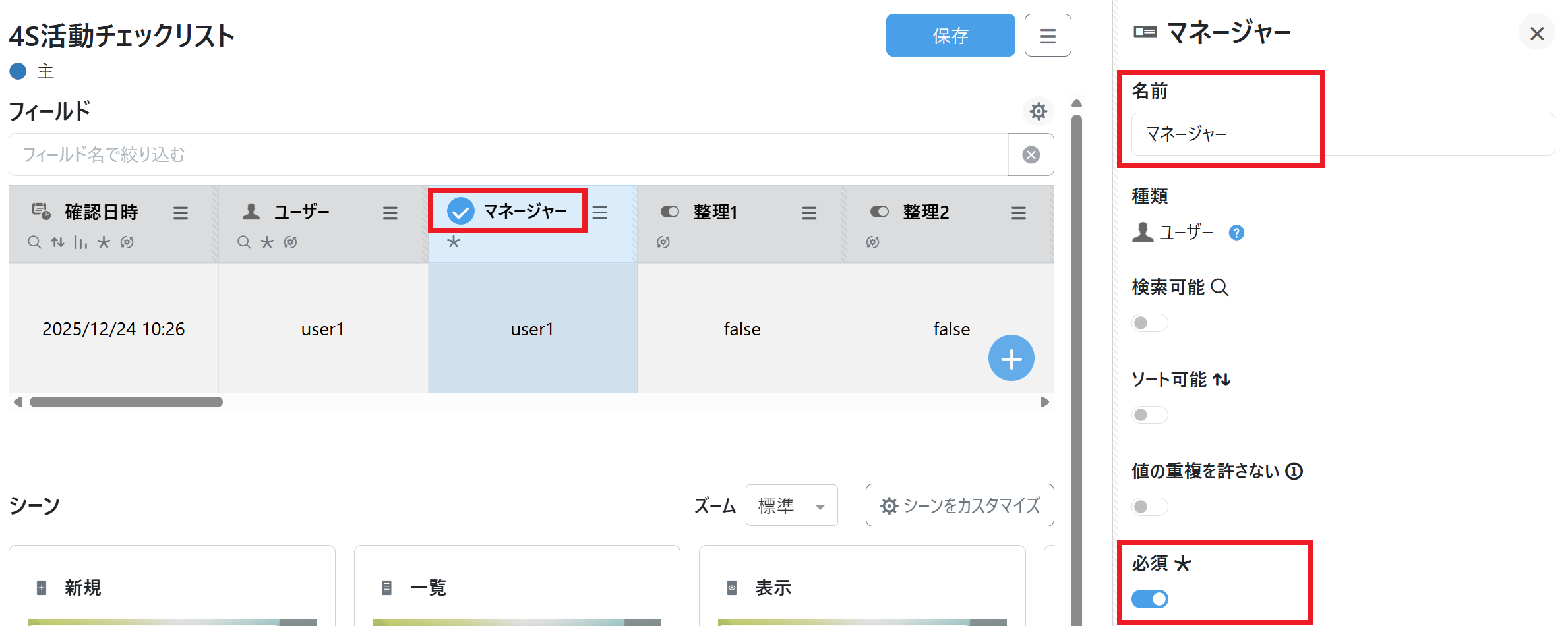Disable the 必須 required toggle
The image size is (1568, 626).
[x=1149, y=599]
